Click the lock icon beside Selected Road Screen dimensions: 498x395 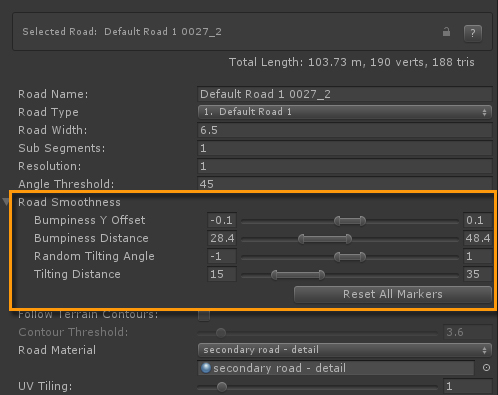[446, 32]
